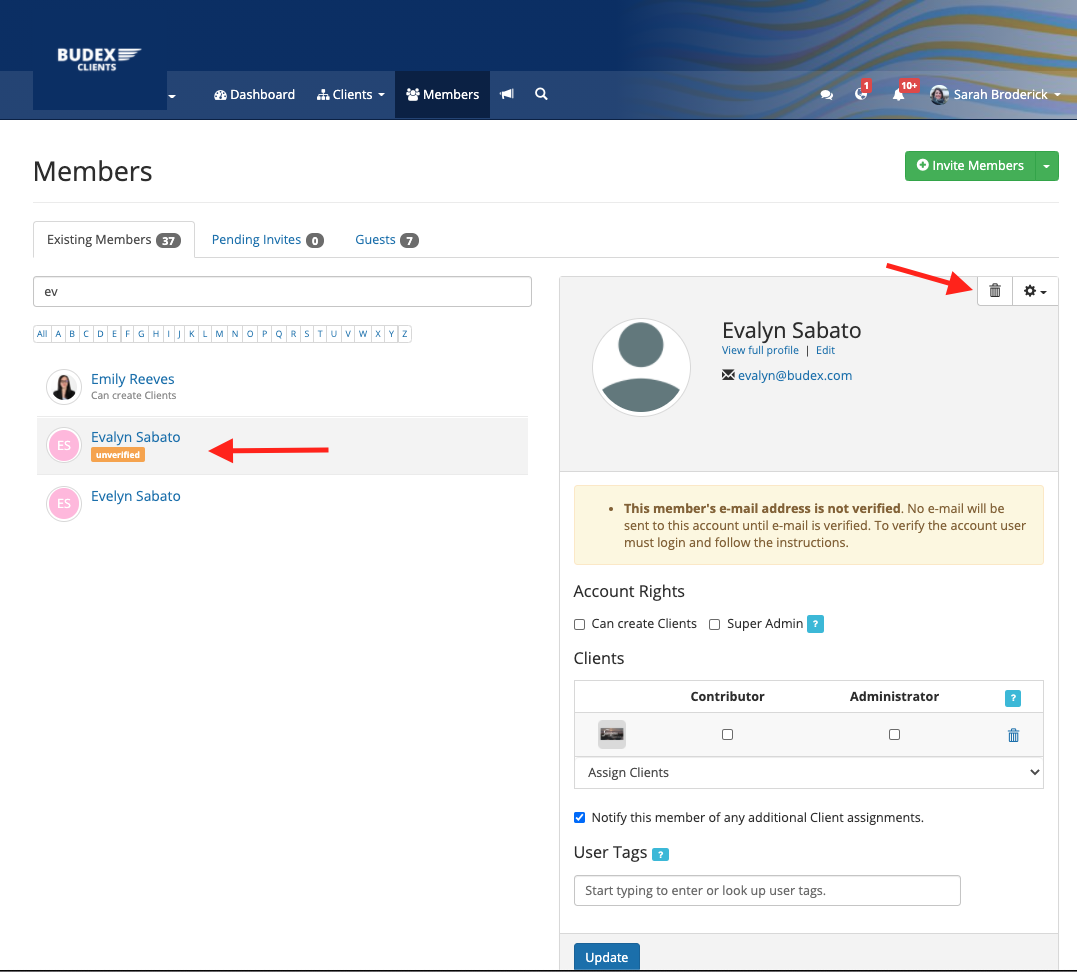Image resolution: width=1077 pixels, height=972 pixels.
Task: Enable the Can create Clients checkbox
Action: point(579,623)
